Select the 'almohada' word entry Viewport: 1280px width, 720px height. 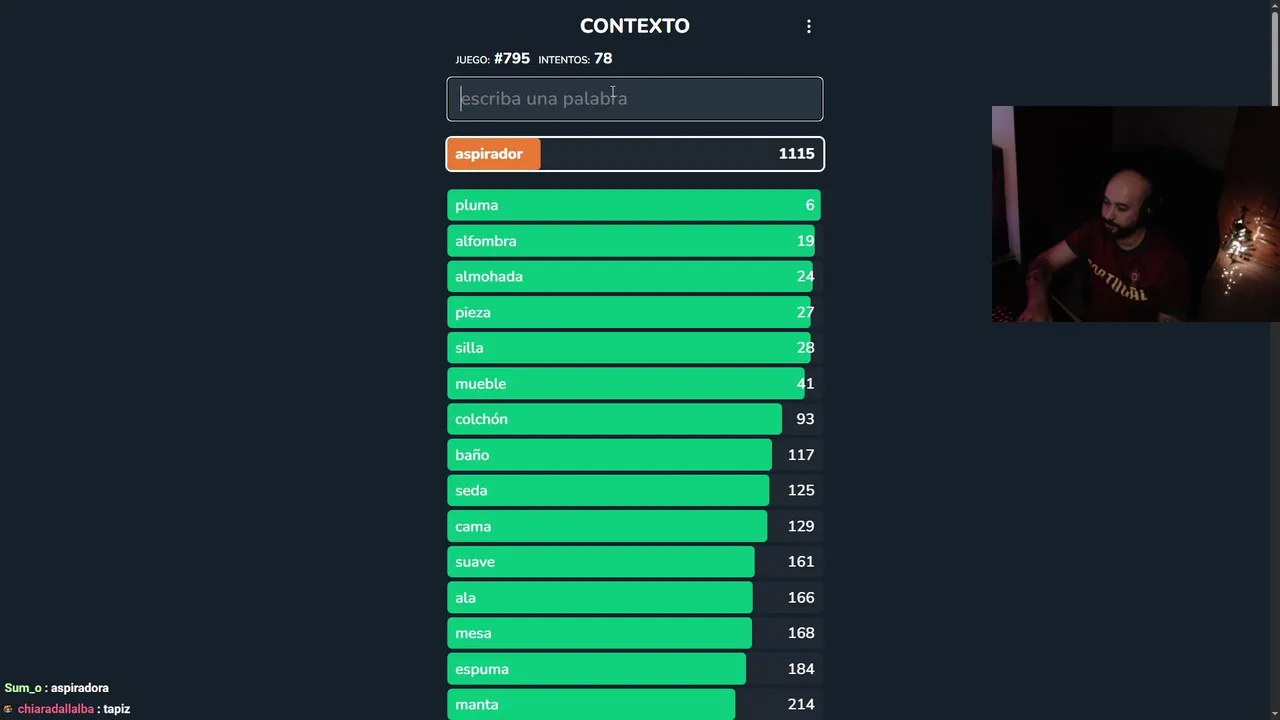pos(634,277)
